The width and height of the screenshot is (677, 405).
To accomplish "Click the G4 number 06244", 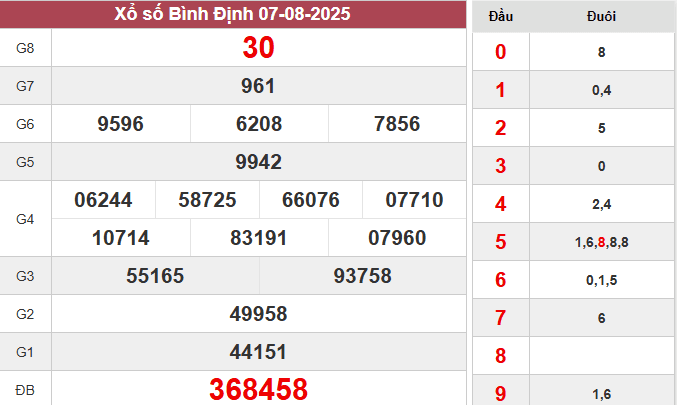I will click(x=103, y=200).
